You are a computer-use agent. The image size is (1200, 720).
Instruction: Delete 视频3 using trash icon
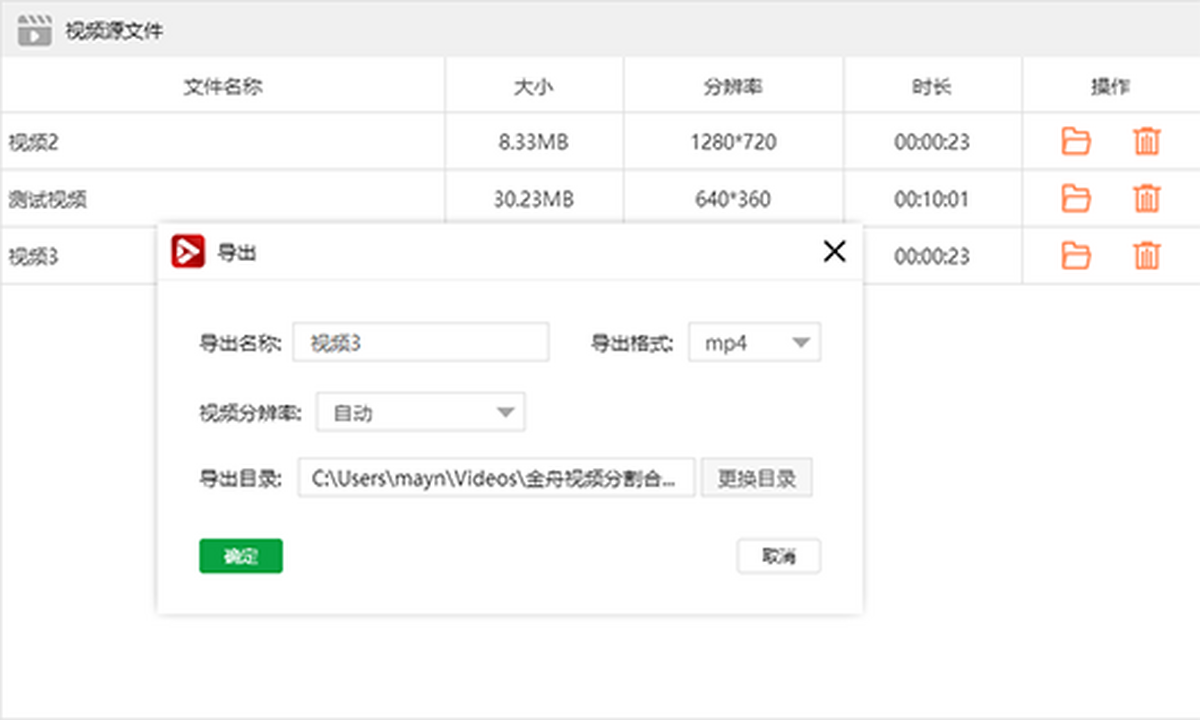[x=1146, y=256]
